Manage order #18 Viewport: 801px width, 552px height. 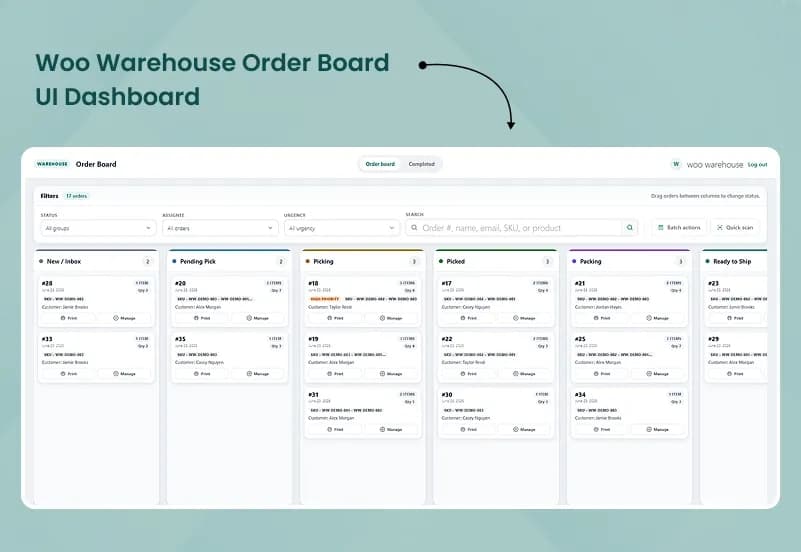coord(391,318)
